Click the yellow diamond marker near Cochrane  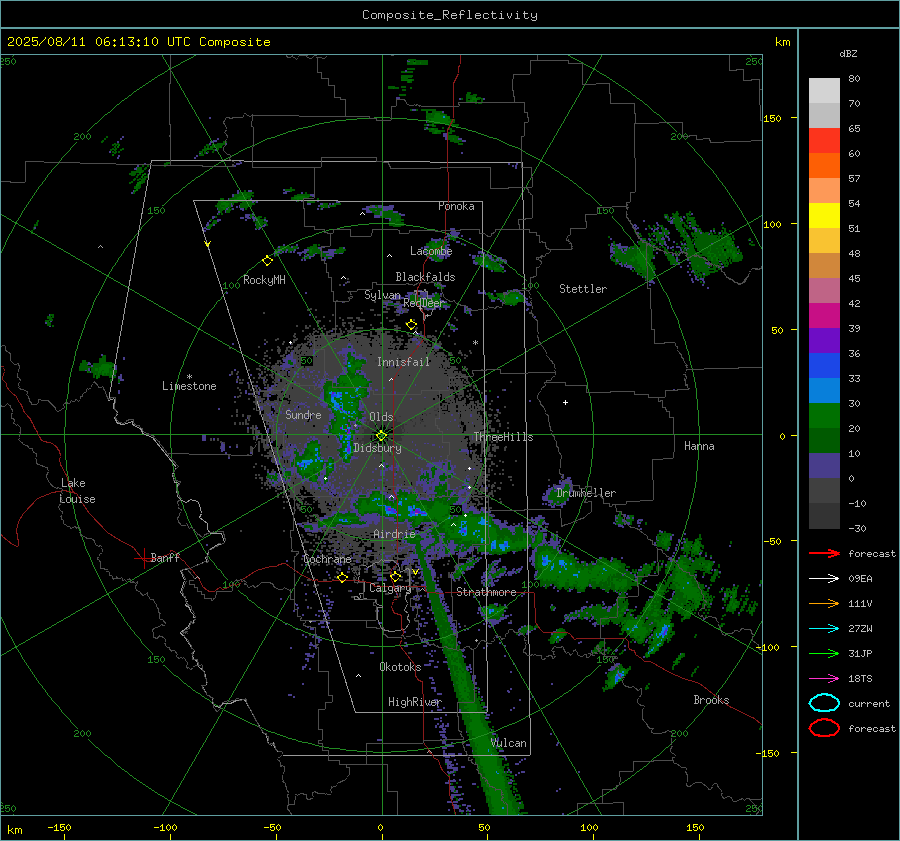pyautogui.click(x=342, y=577)
